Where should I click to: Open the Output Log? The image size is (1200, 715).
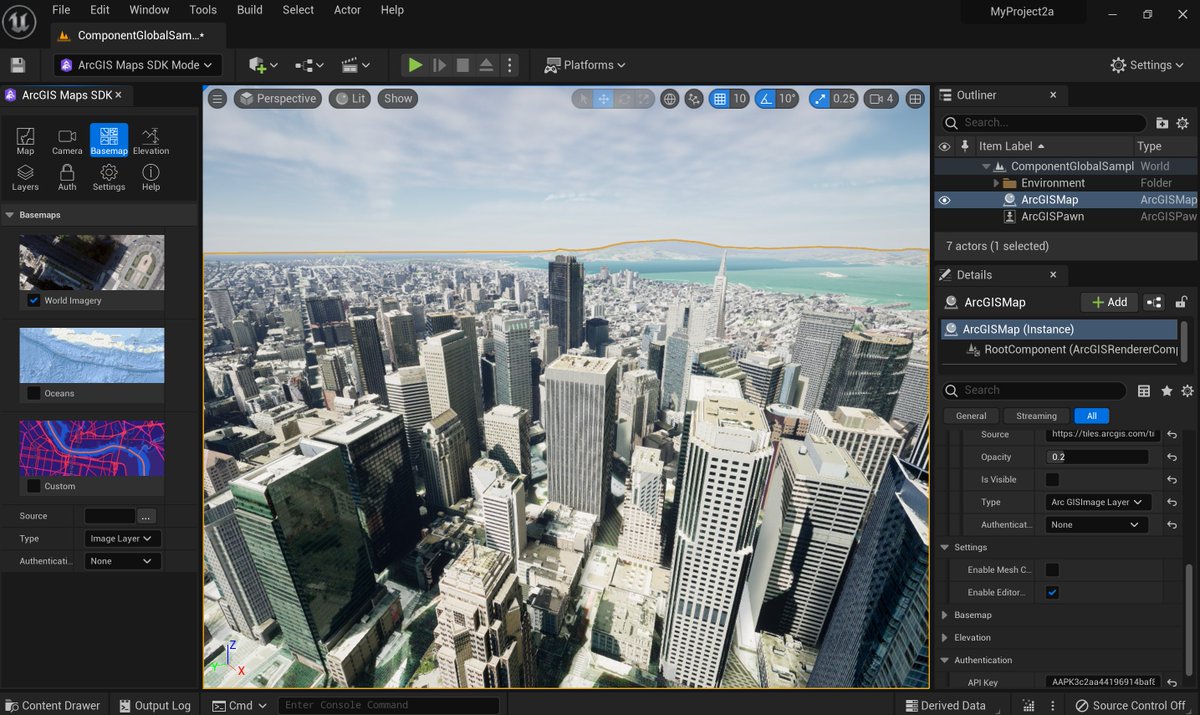coord(153,705)
